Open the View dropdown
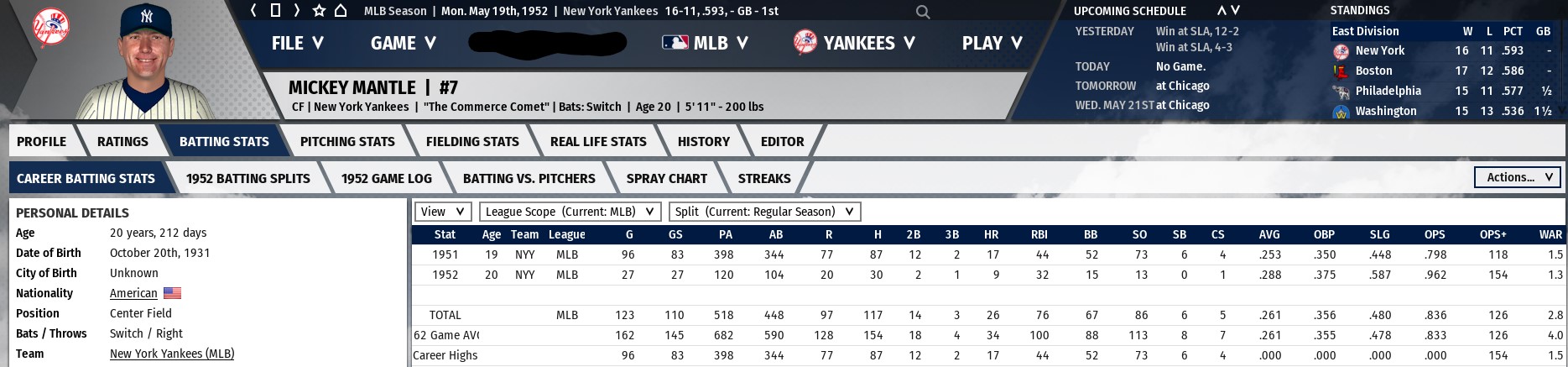1568x367 pixels. pyautogui.click(x=441, y=212)
